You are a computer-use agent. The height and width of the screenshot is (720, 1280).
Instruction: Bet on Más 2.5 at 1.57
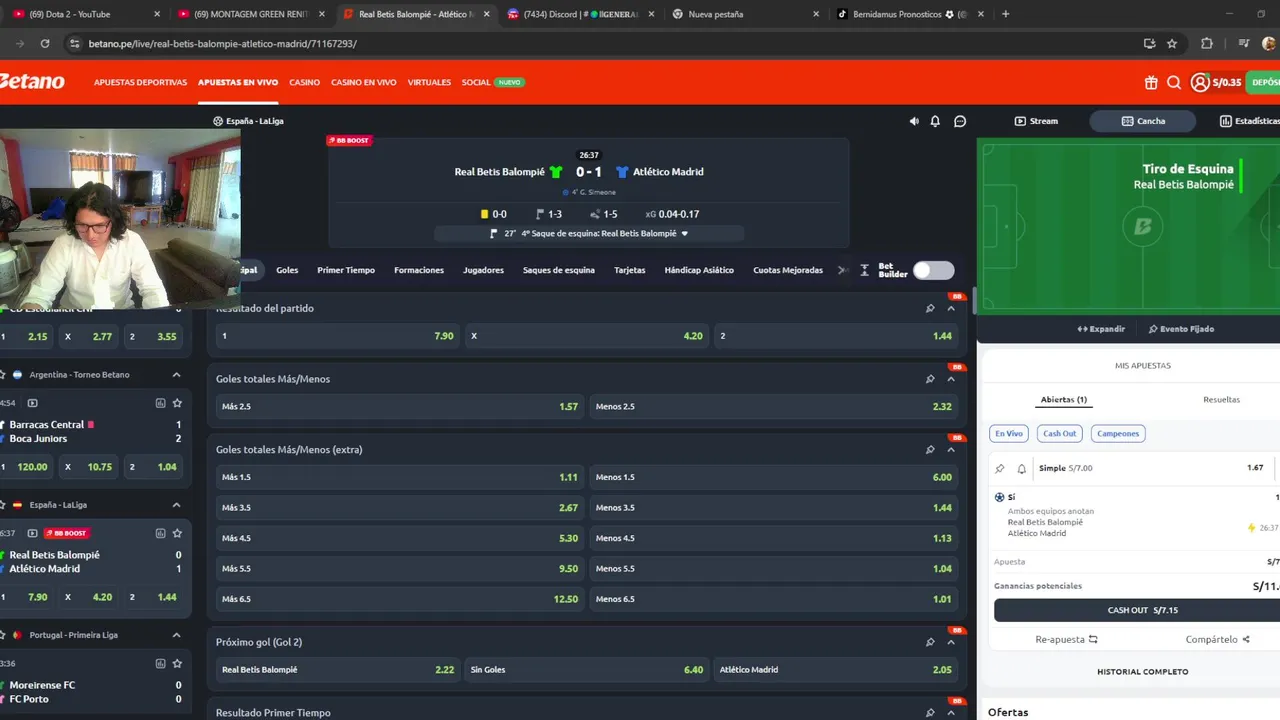[x=400, y=407]
